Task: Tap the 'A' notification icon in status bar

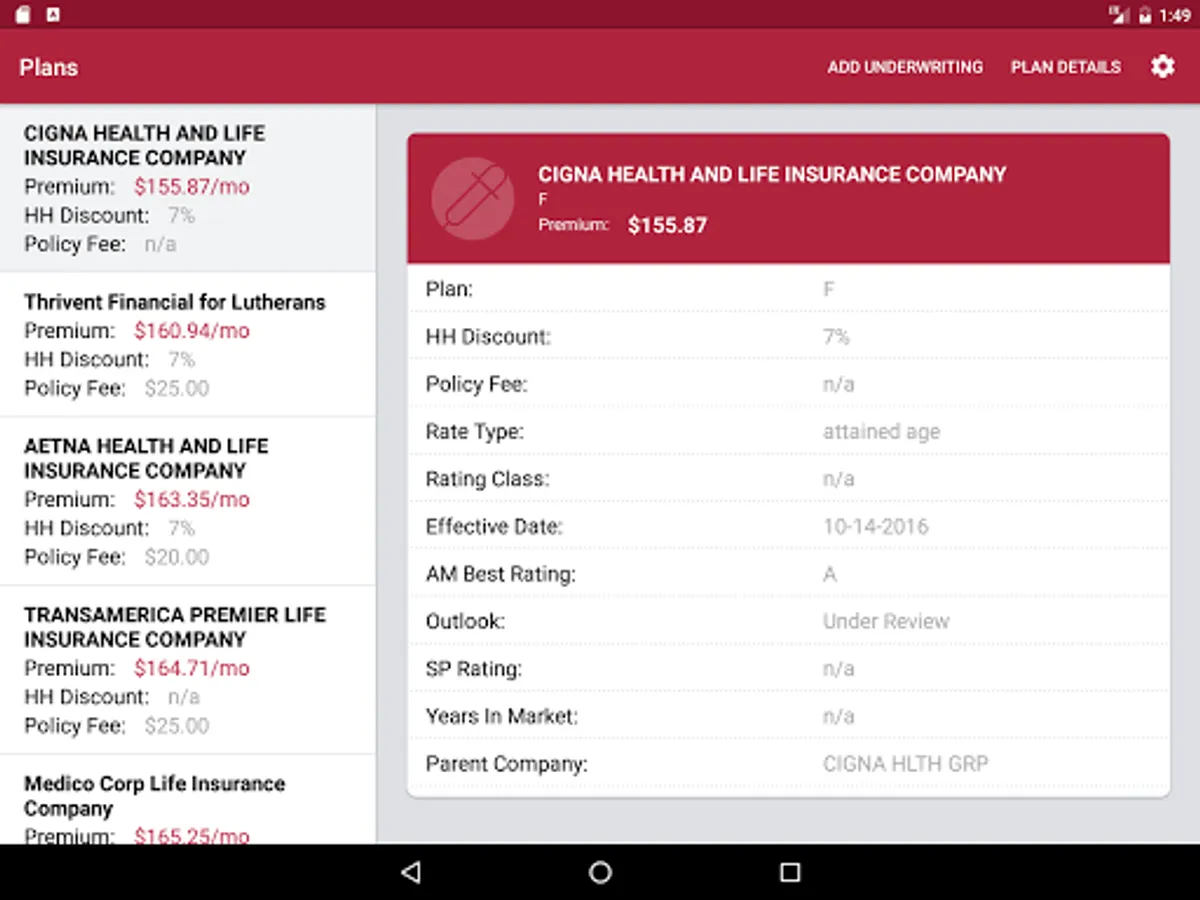Action: (x=53, y=14)
